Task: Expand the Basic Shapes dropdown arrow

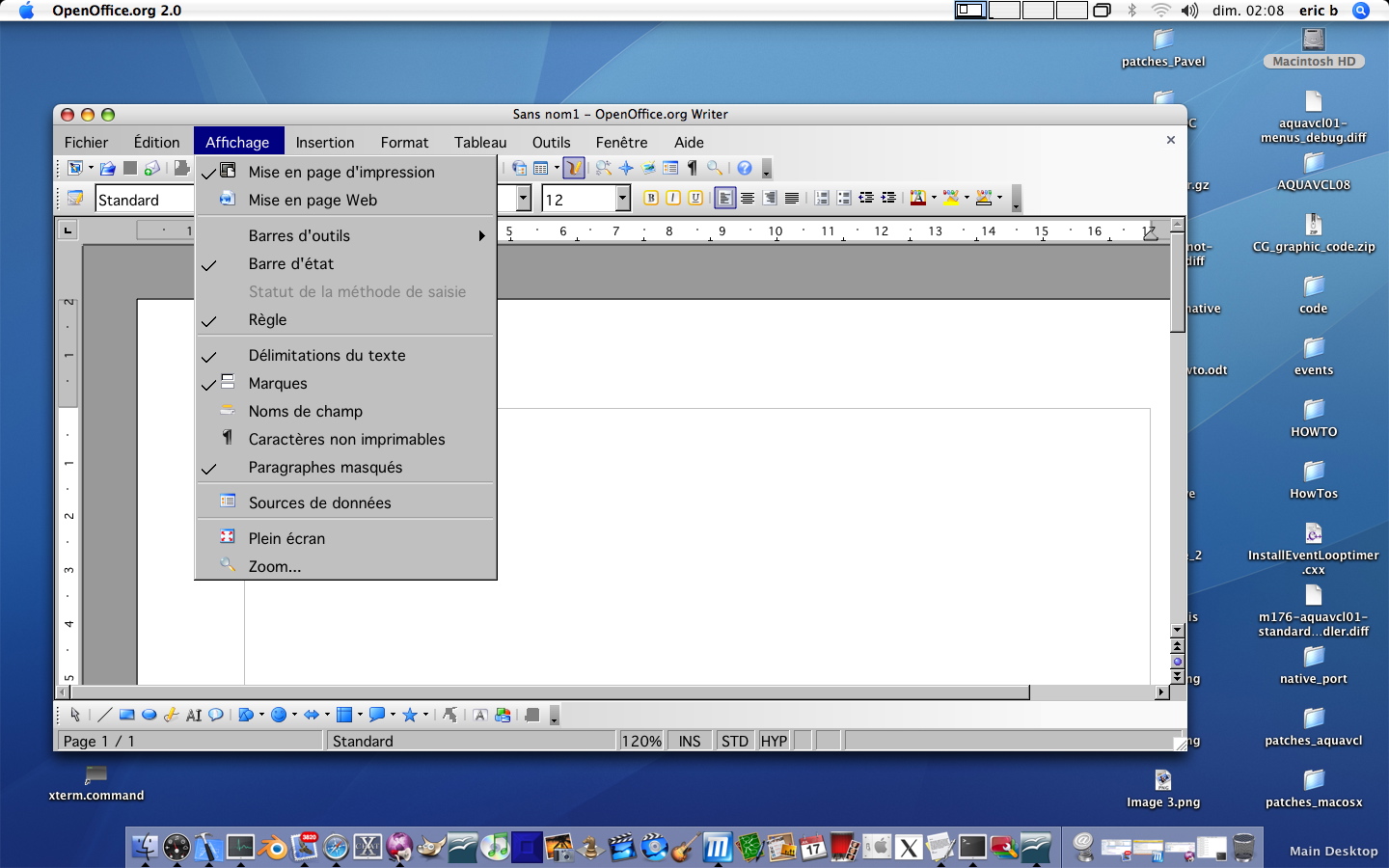Action: (261, 715)
